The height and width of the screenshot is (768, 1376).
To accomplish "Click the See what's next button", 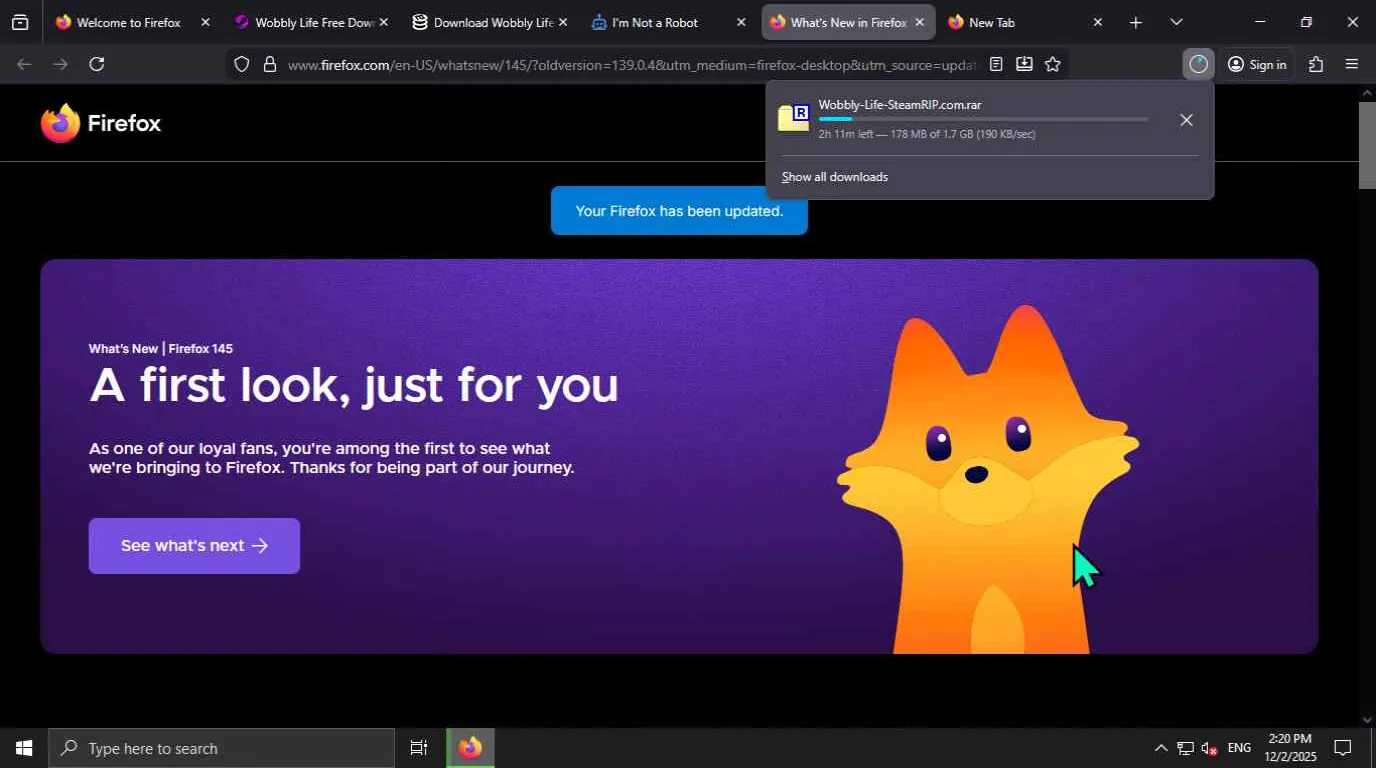I will pyautogui.click(x=194, y=546).
